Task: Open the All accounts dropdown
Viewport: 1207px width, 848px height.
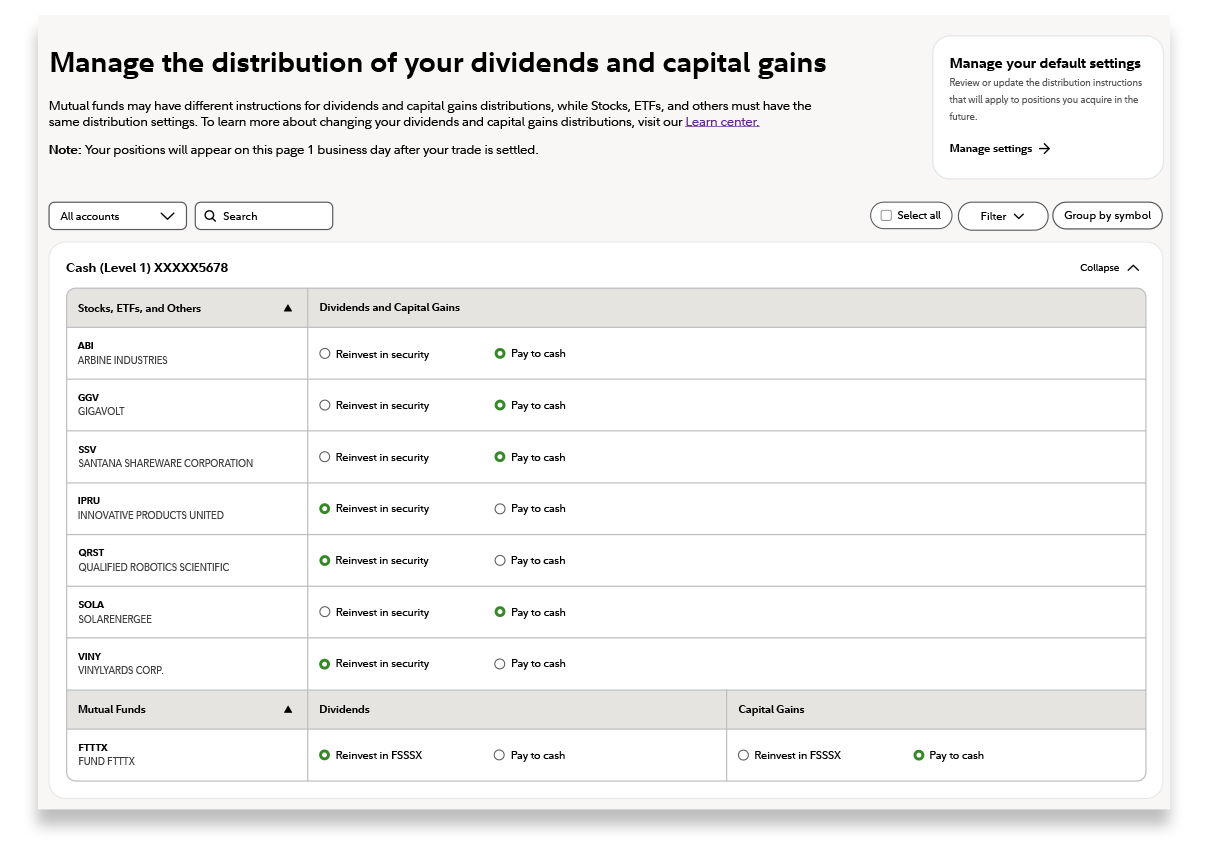Action: (117, 215)
